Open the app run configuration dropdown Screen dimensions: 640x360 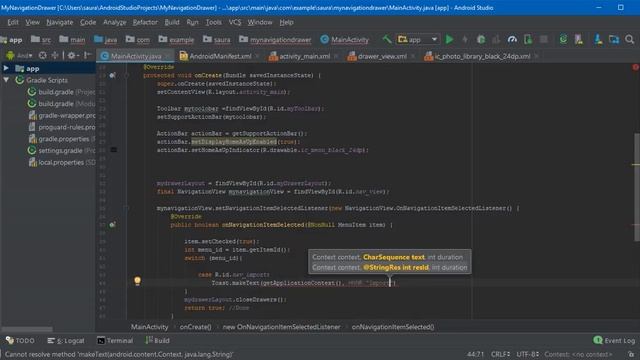[x=418, y=39]
